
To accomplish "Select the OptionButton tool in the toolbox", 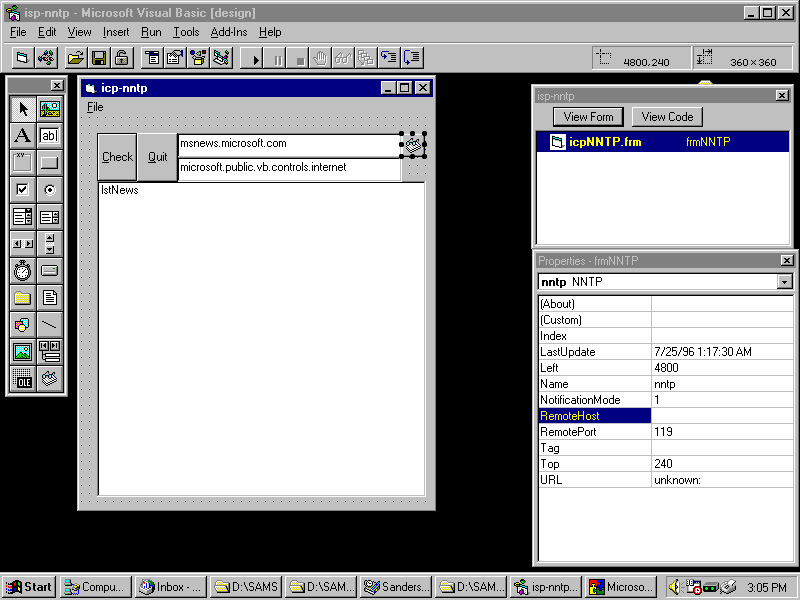I will pyautogui.click(x=49, y=190).
